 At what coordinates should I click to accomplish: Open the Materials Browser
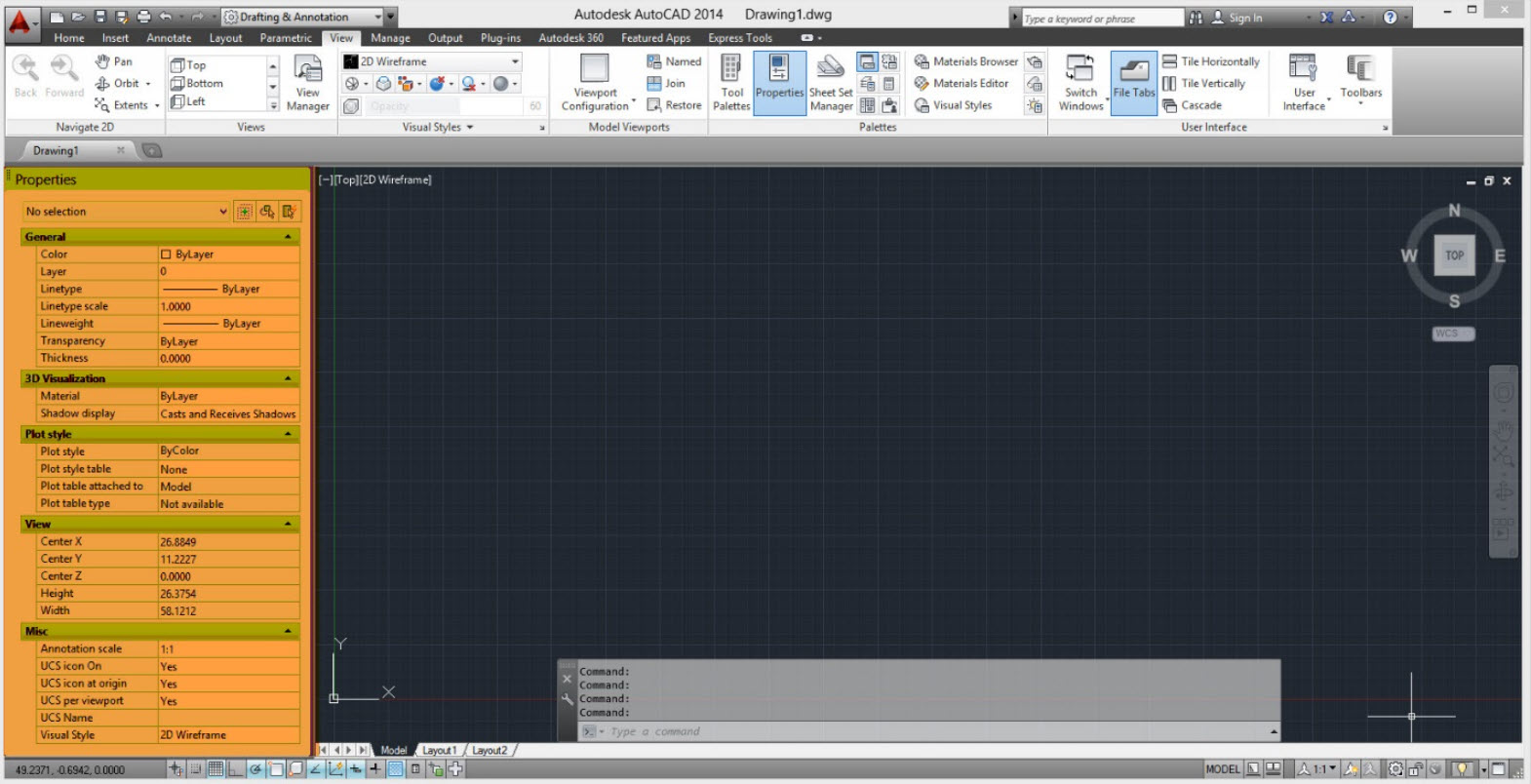coord(965,61)
